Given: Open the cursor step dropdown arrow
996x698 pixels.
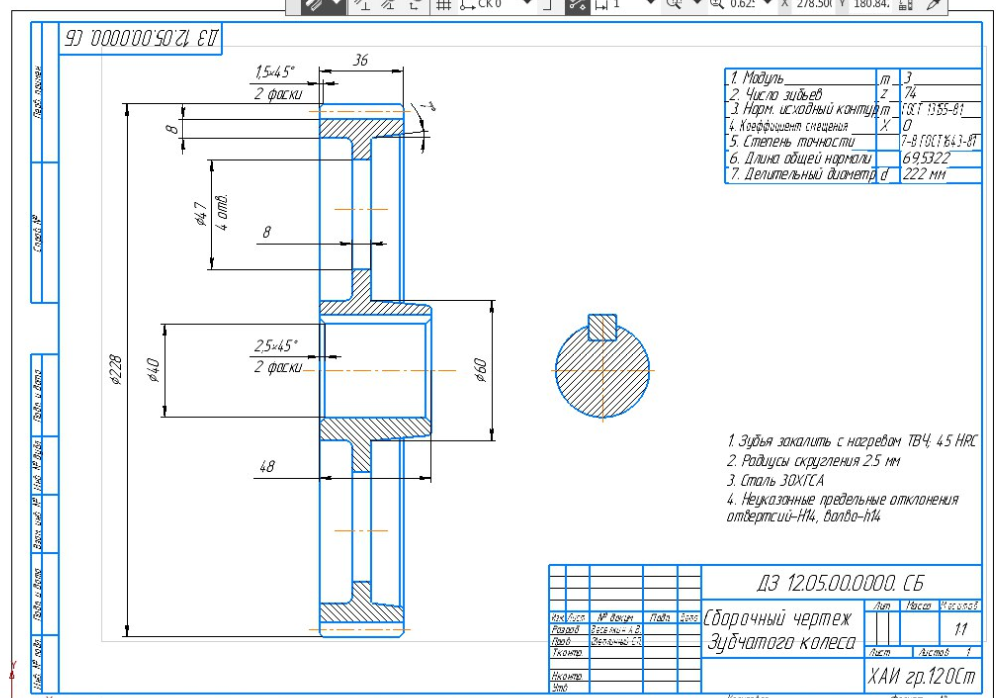Looking at the screenshot, I should 650,4.
